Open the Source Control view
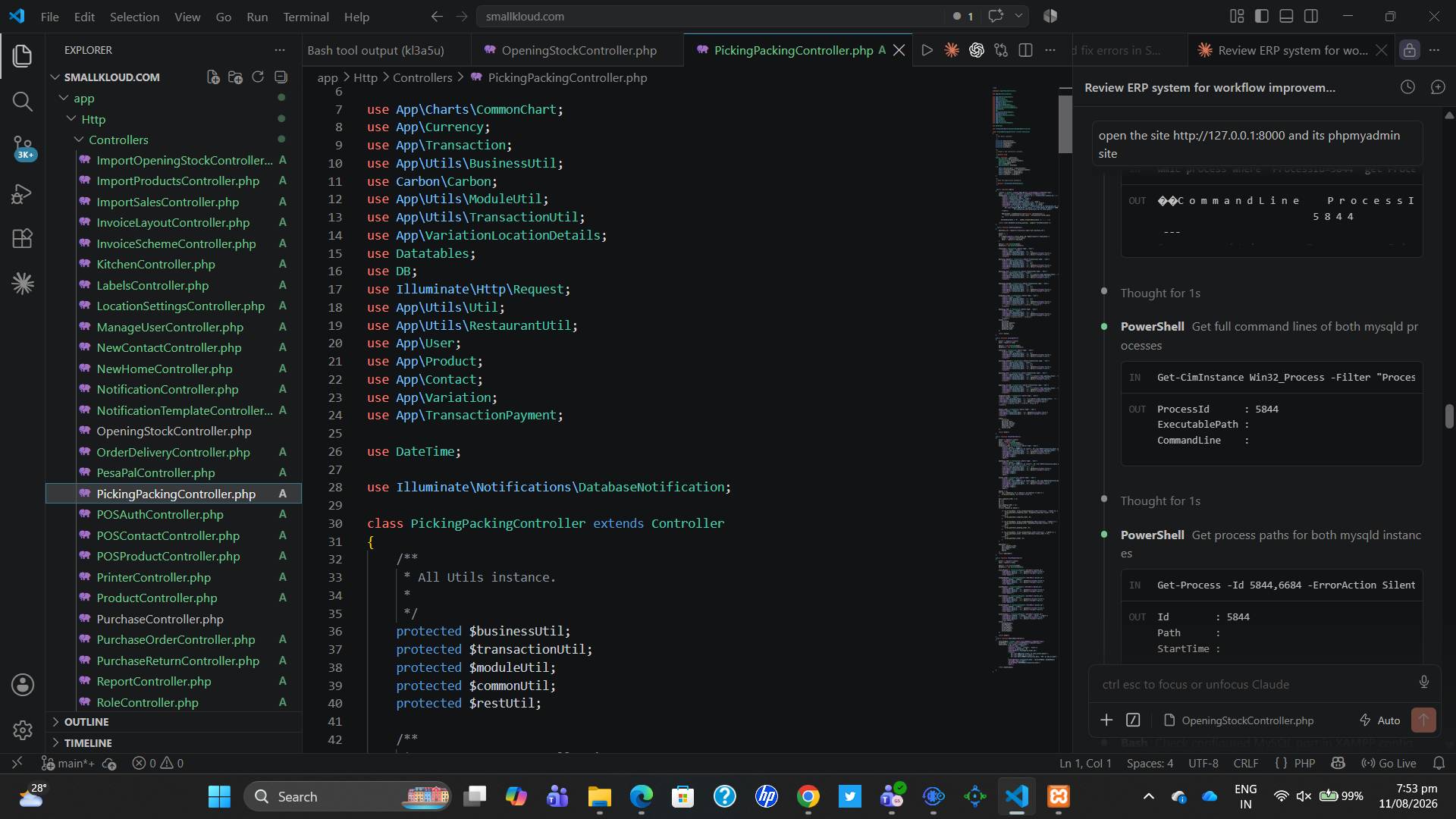Screen dimensions: 1456x819 click(x=23, y=147)
